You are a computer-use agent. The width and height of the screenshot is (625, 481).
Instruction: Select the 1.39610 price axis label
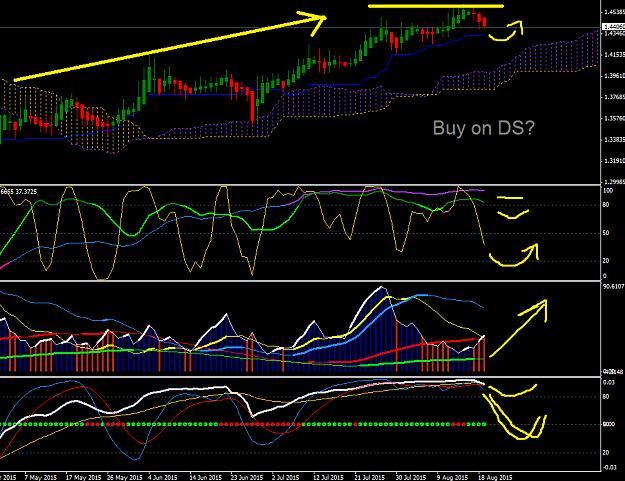[x=614, y=76]
